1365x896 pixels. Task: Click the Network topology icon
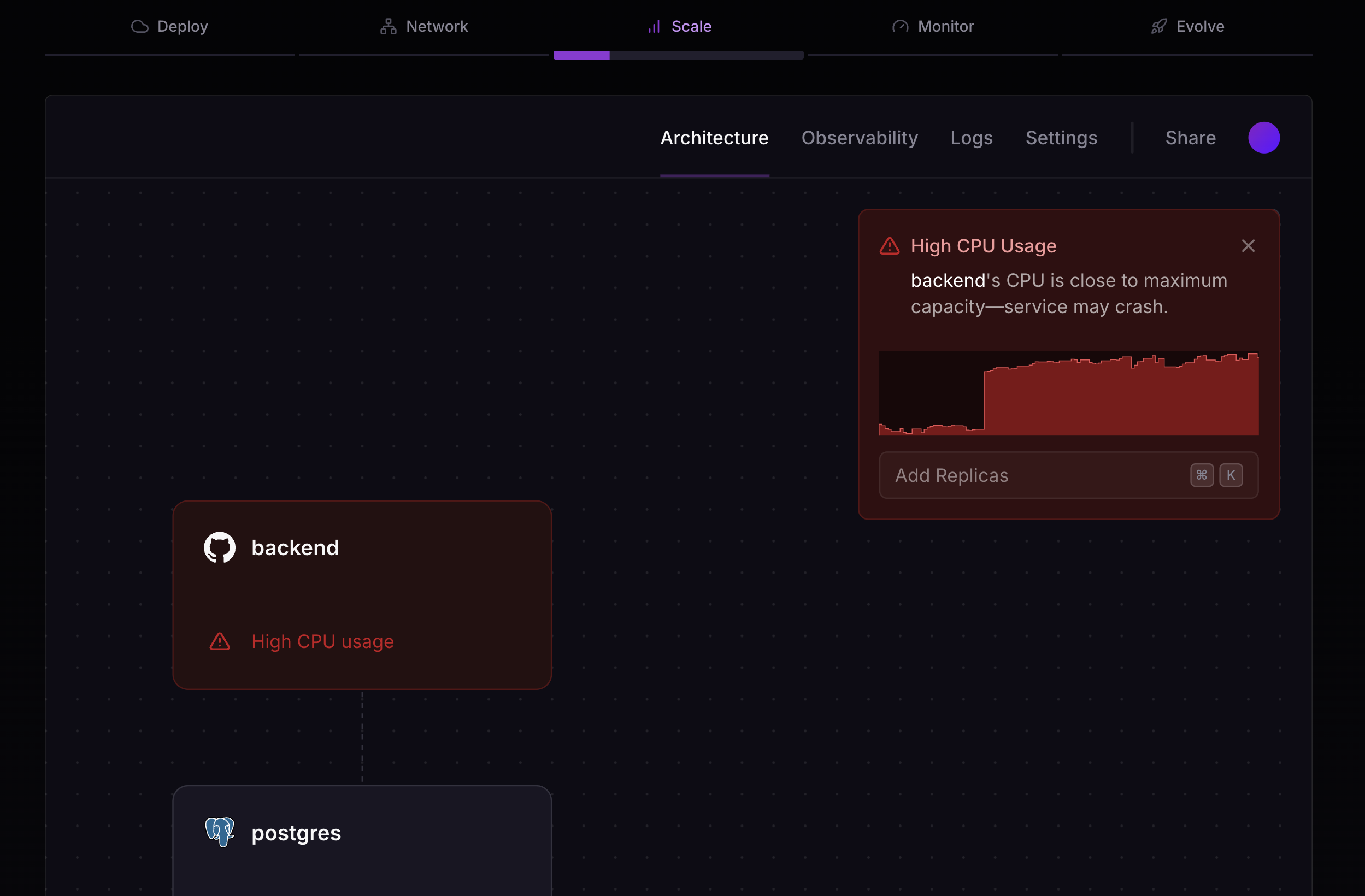coord(389,26)
